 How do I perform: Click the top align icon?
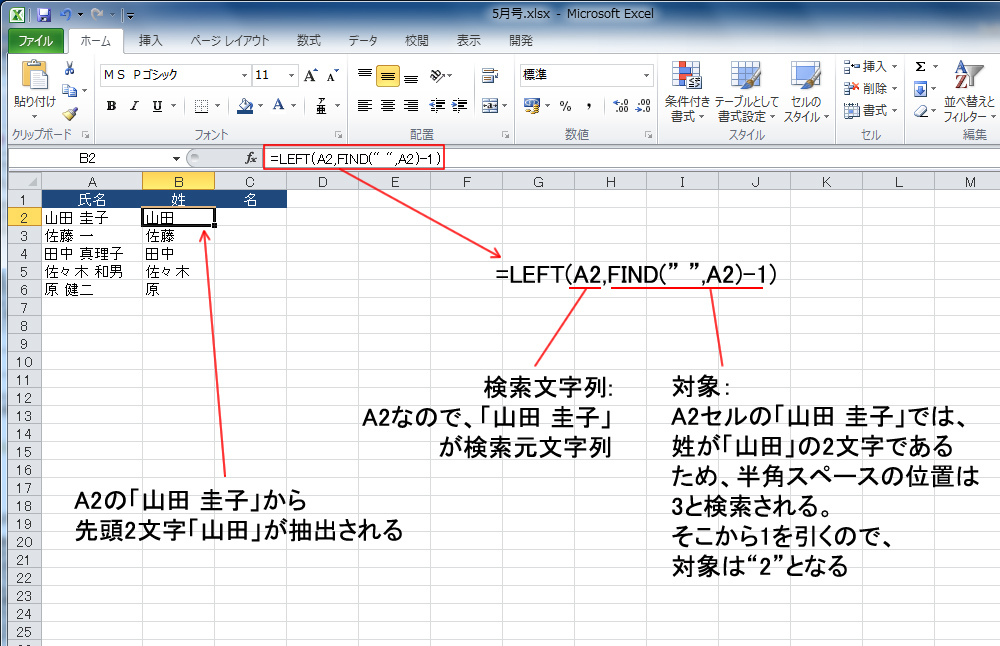(x=364, y=75)
